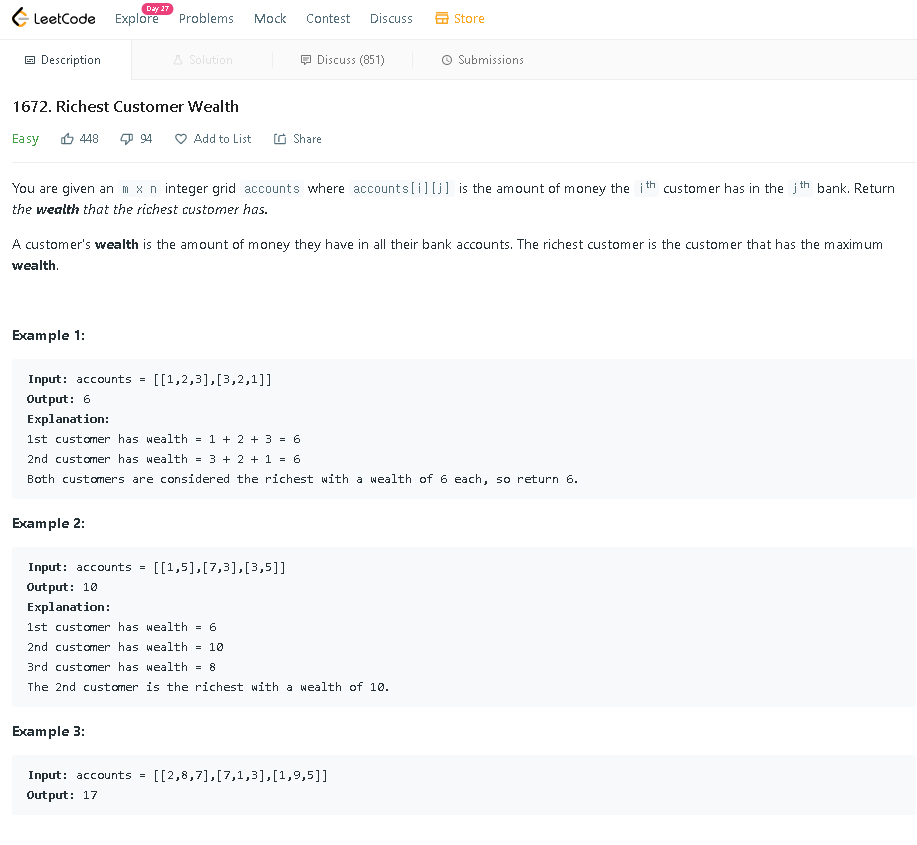Click the Store shop icon
This screenshot has width=917, height=845.
pos(442,19)
